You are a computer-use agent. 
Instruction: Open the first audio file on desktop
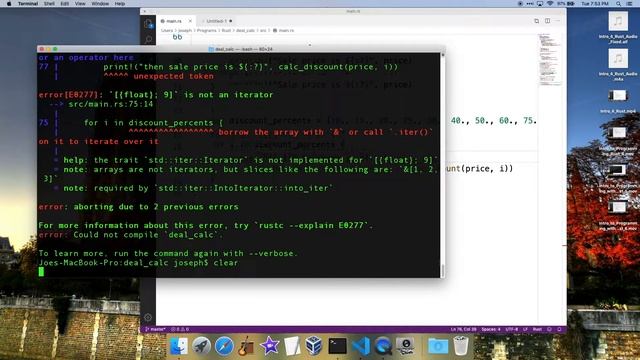click(x=618, y=27)
